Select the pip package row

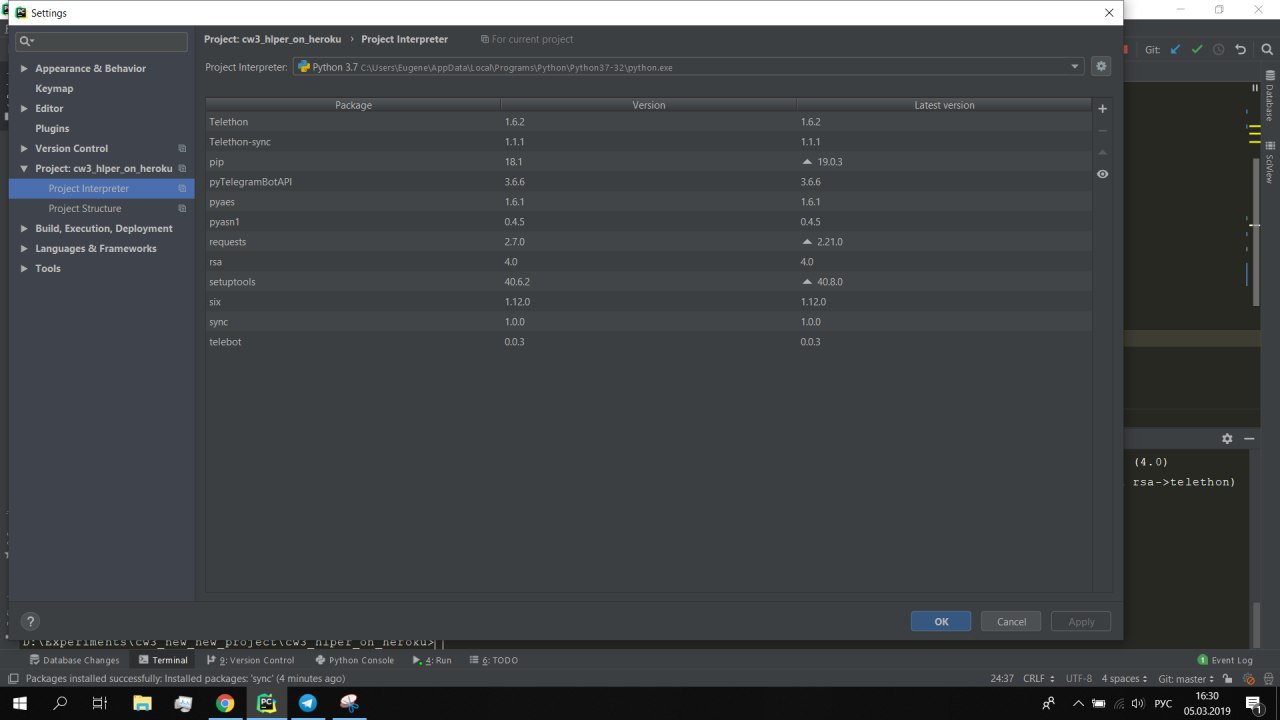648,162
